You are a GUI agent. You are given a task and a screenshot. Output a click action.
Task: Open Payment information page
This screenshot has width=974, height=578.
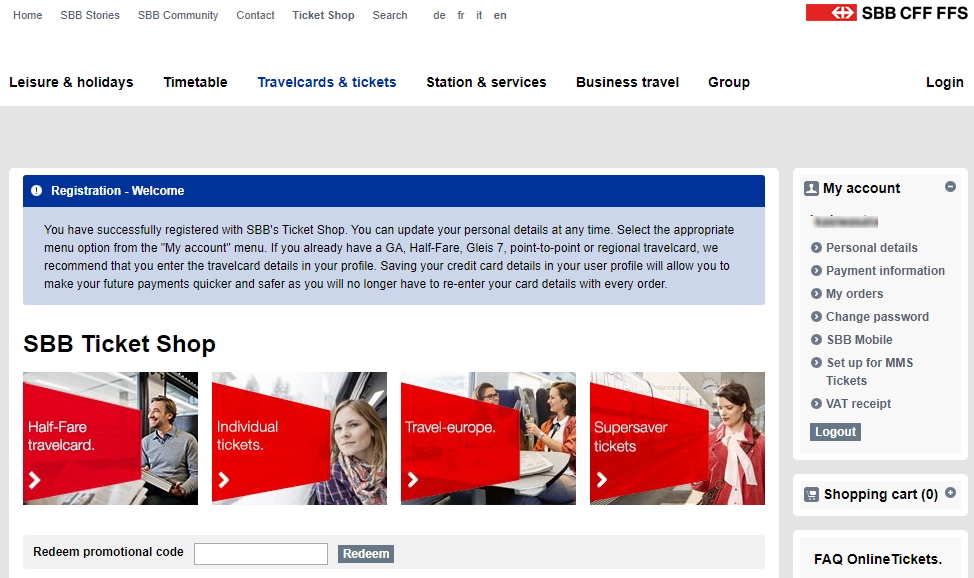pos(885,270)
